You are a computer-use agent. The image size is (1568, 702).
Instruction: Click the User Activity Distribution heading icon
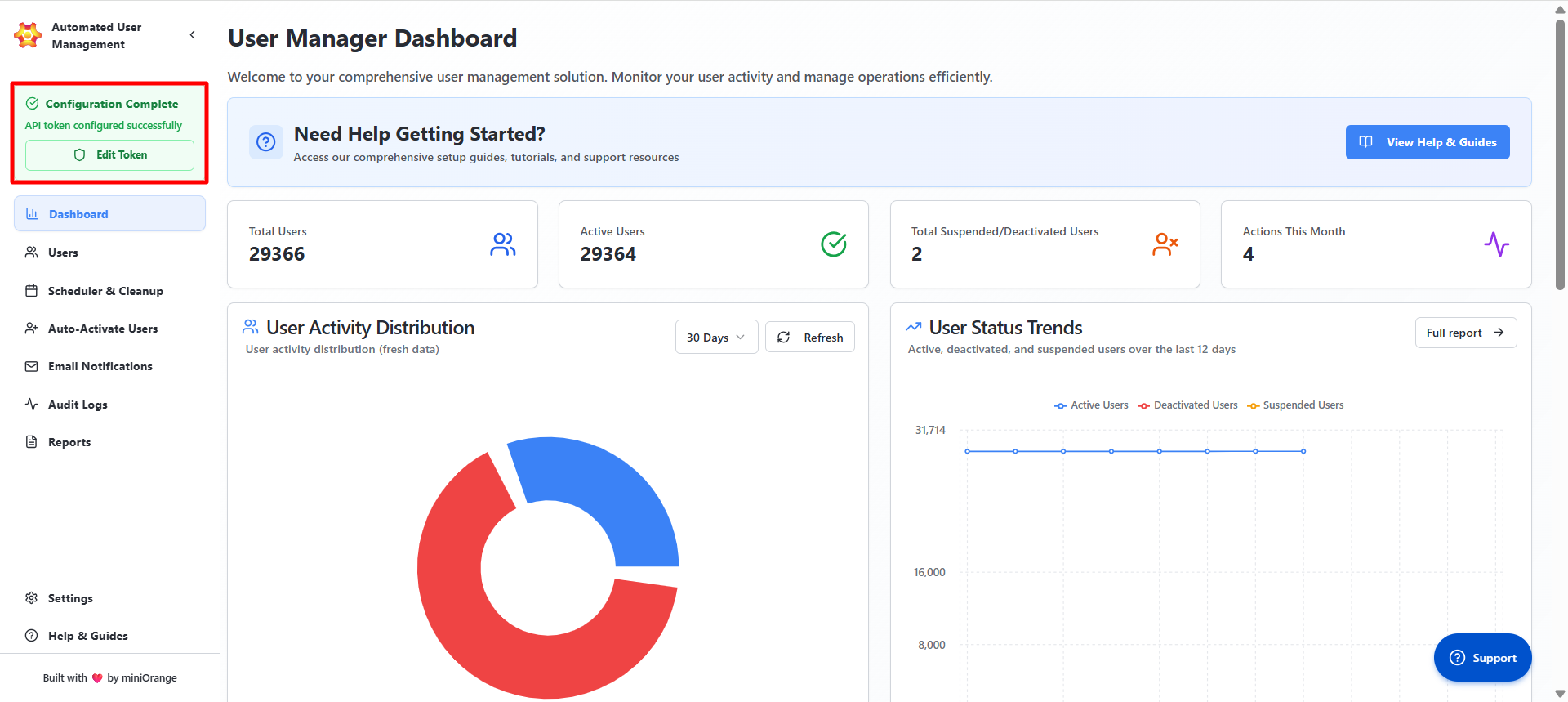pyautogui.click(x=251, y=327)
